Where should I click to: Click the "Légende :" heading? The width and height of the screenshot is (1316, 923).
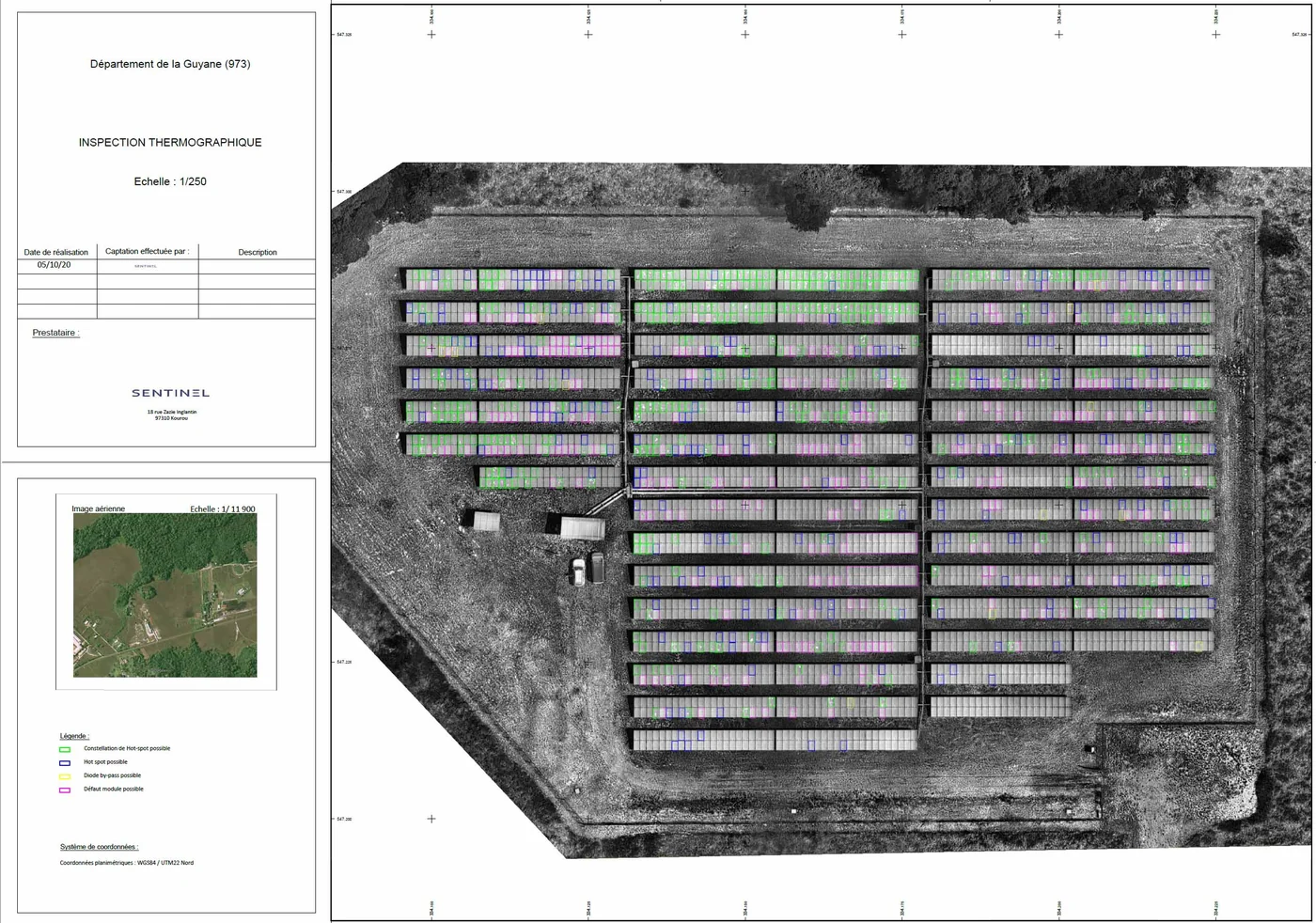pos(74,736)
